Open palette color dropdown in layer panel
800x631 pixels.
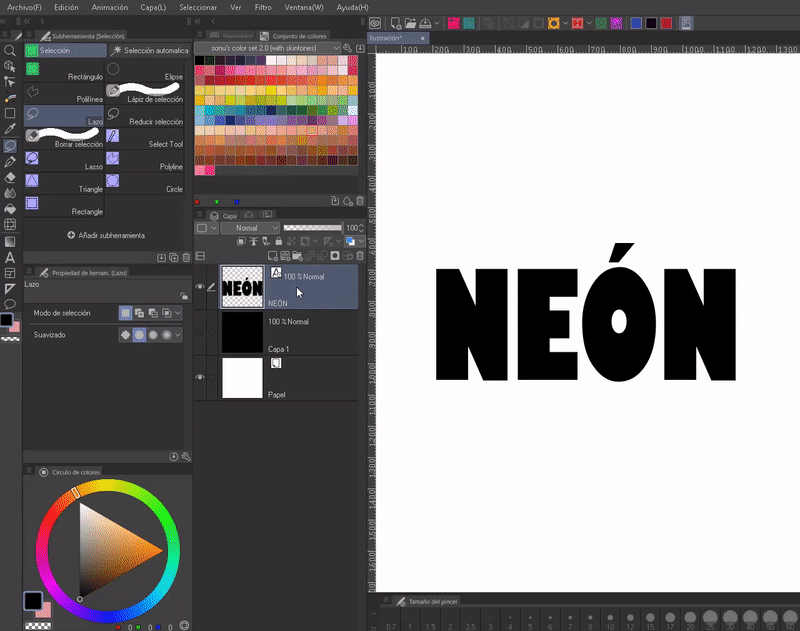pyautogui.click(x=206, y=228)
